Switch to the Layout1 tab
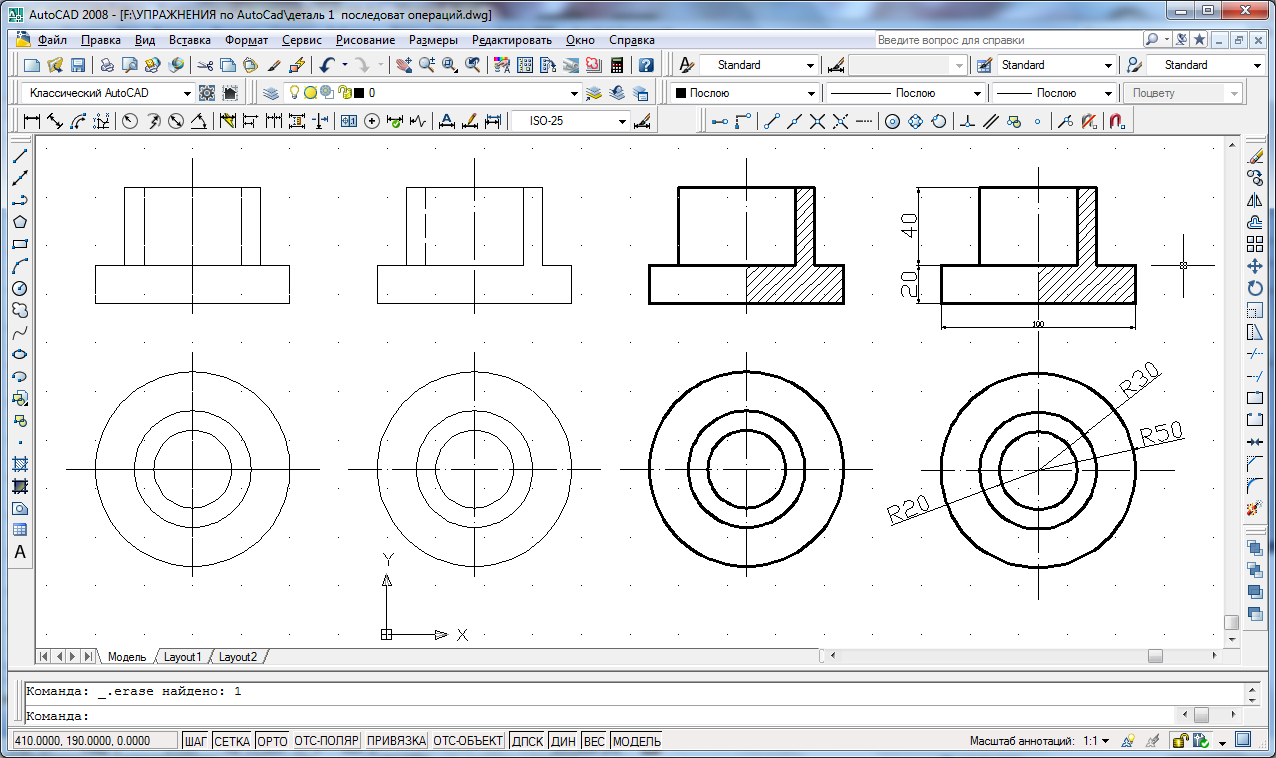1276x758 pixels. tap(183, 657)
